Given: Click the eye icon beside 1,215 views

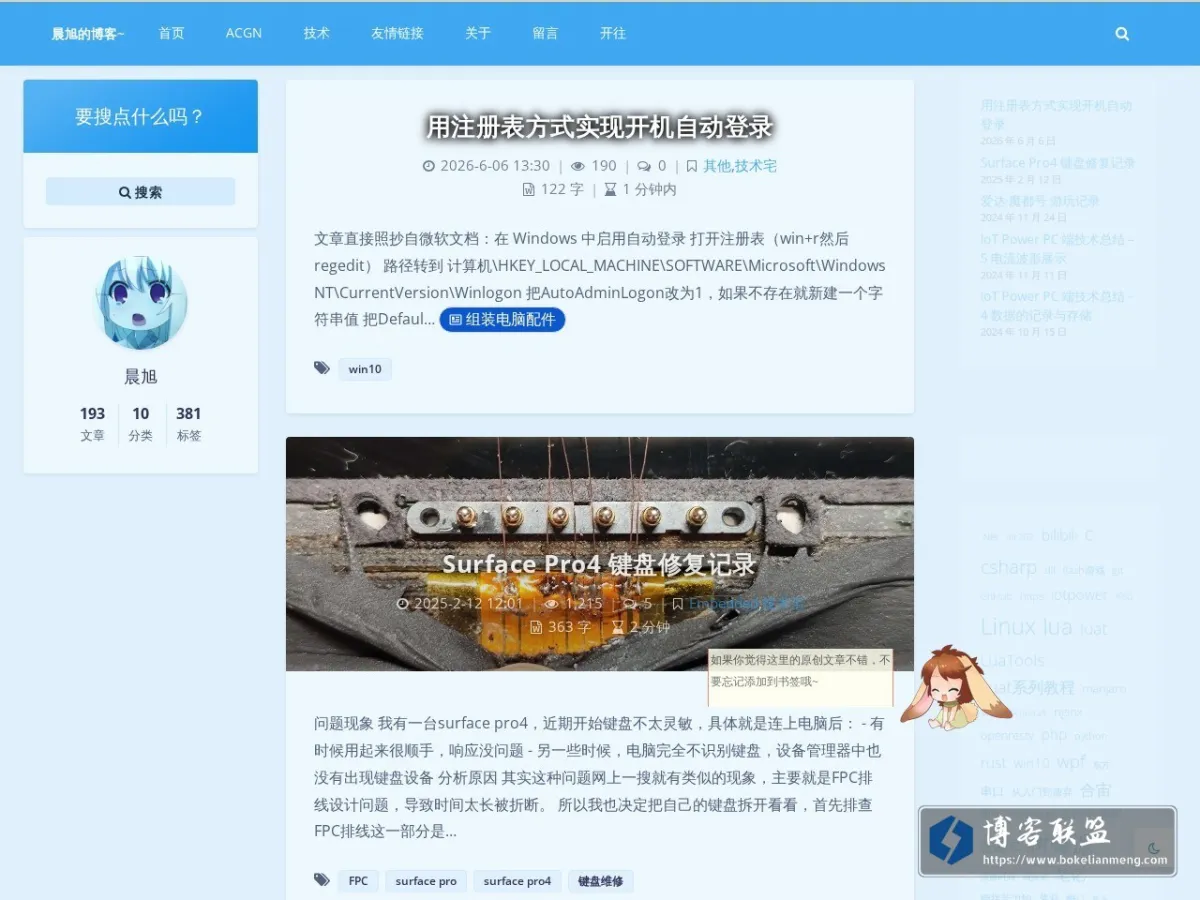Looking at the screenshot, I should click(551, 604).
